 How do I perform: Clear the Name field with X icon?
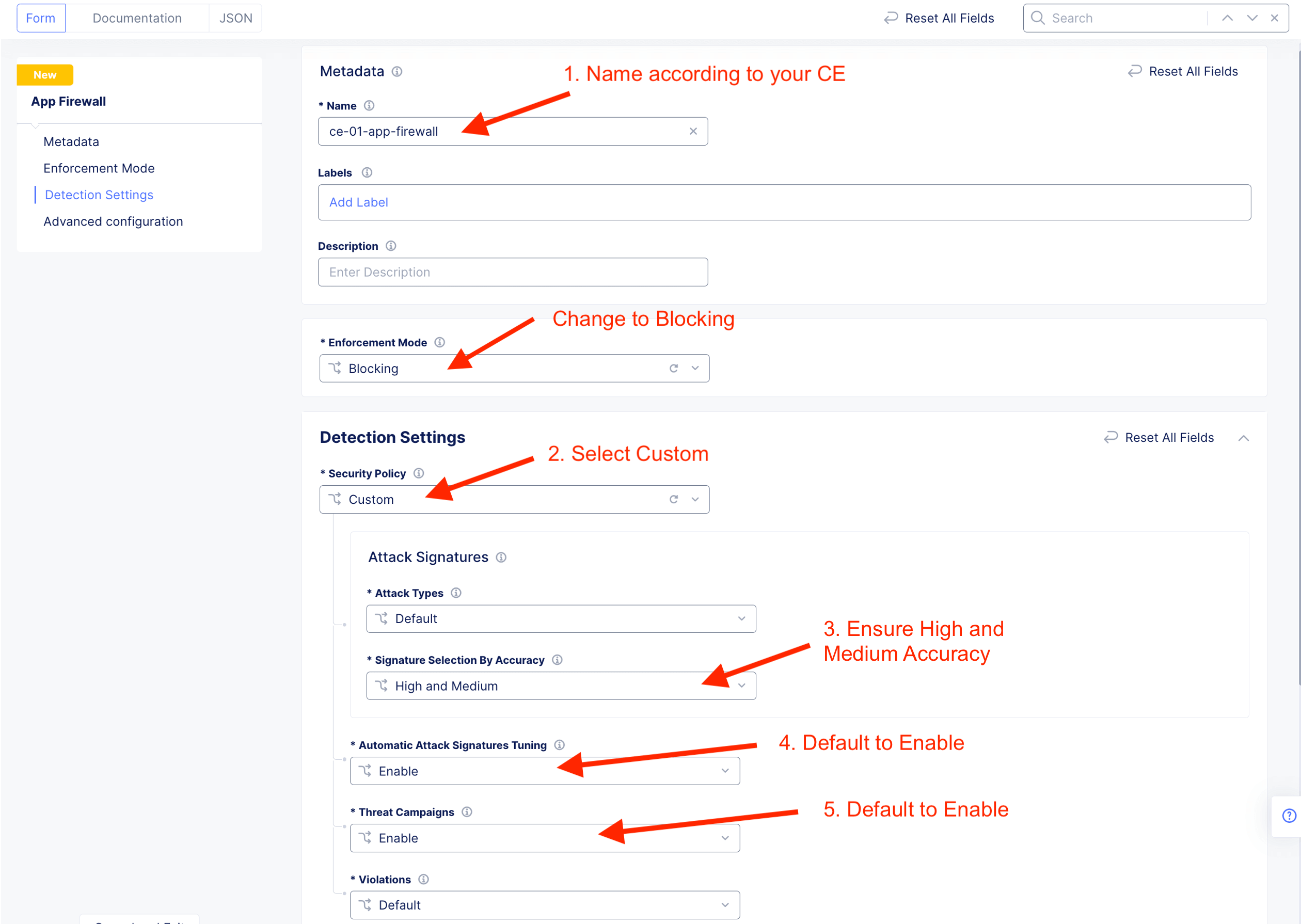click(x=693, y=132)
